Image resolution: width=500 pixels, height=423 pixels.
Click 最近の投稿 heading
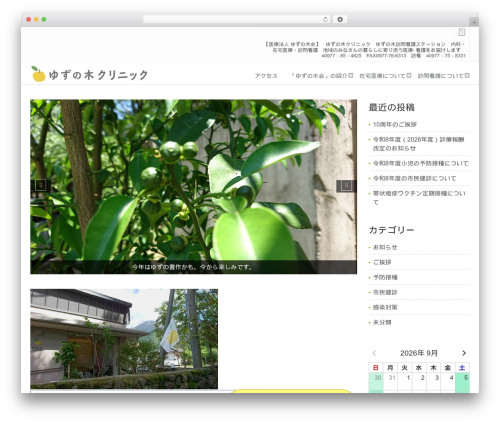tap(392, 107)
